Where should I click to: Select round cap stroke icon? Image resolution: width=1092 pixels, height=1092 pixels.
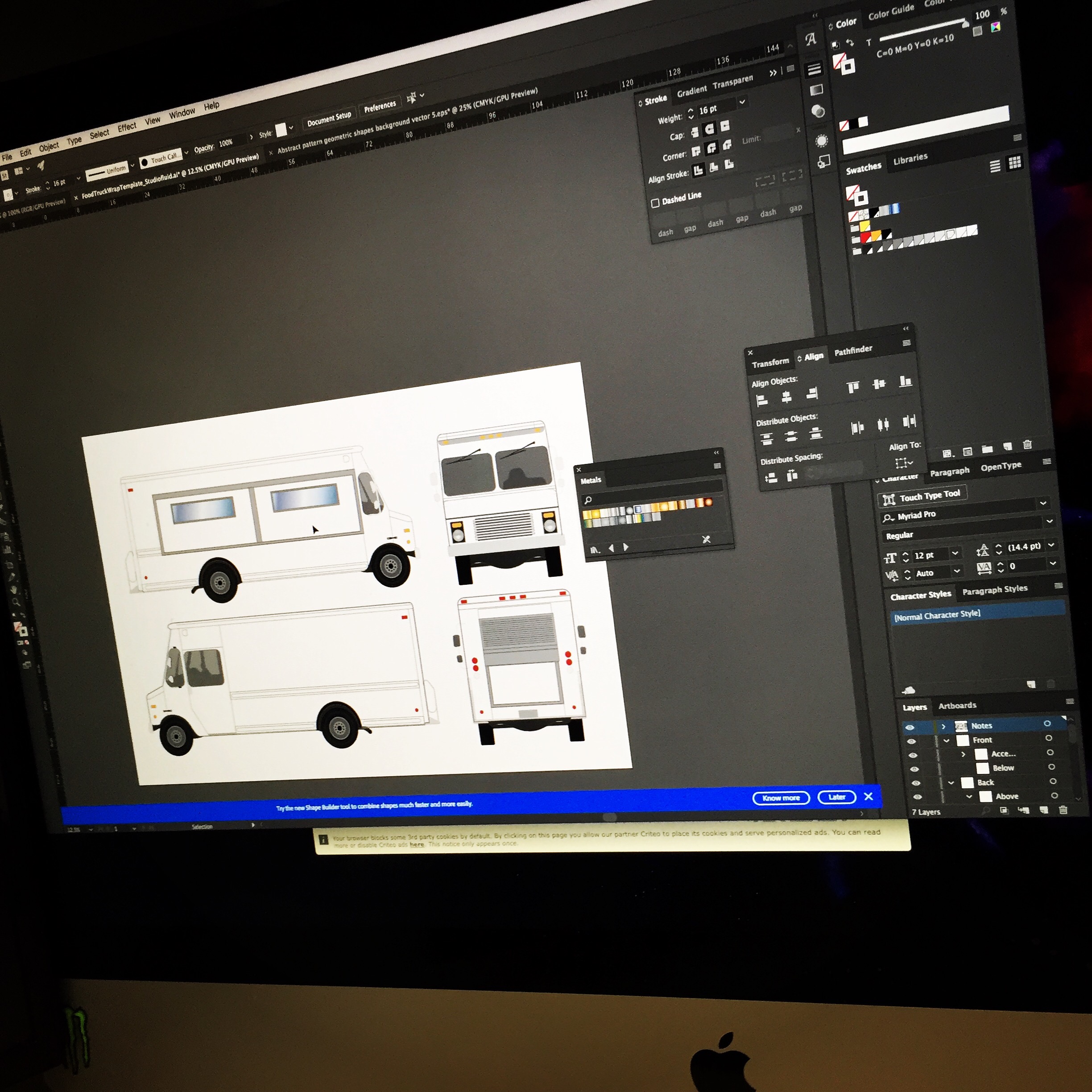pos(710,129)
